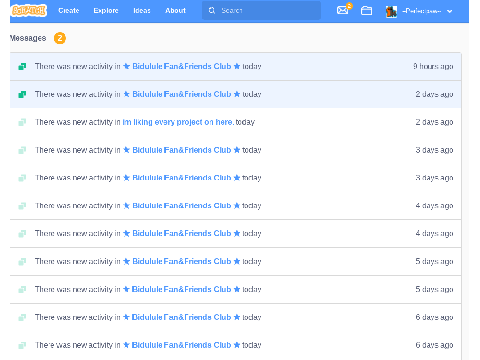Click studio icon beside 'Im liking every project' message

click(x=22, y=122)
